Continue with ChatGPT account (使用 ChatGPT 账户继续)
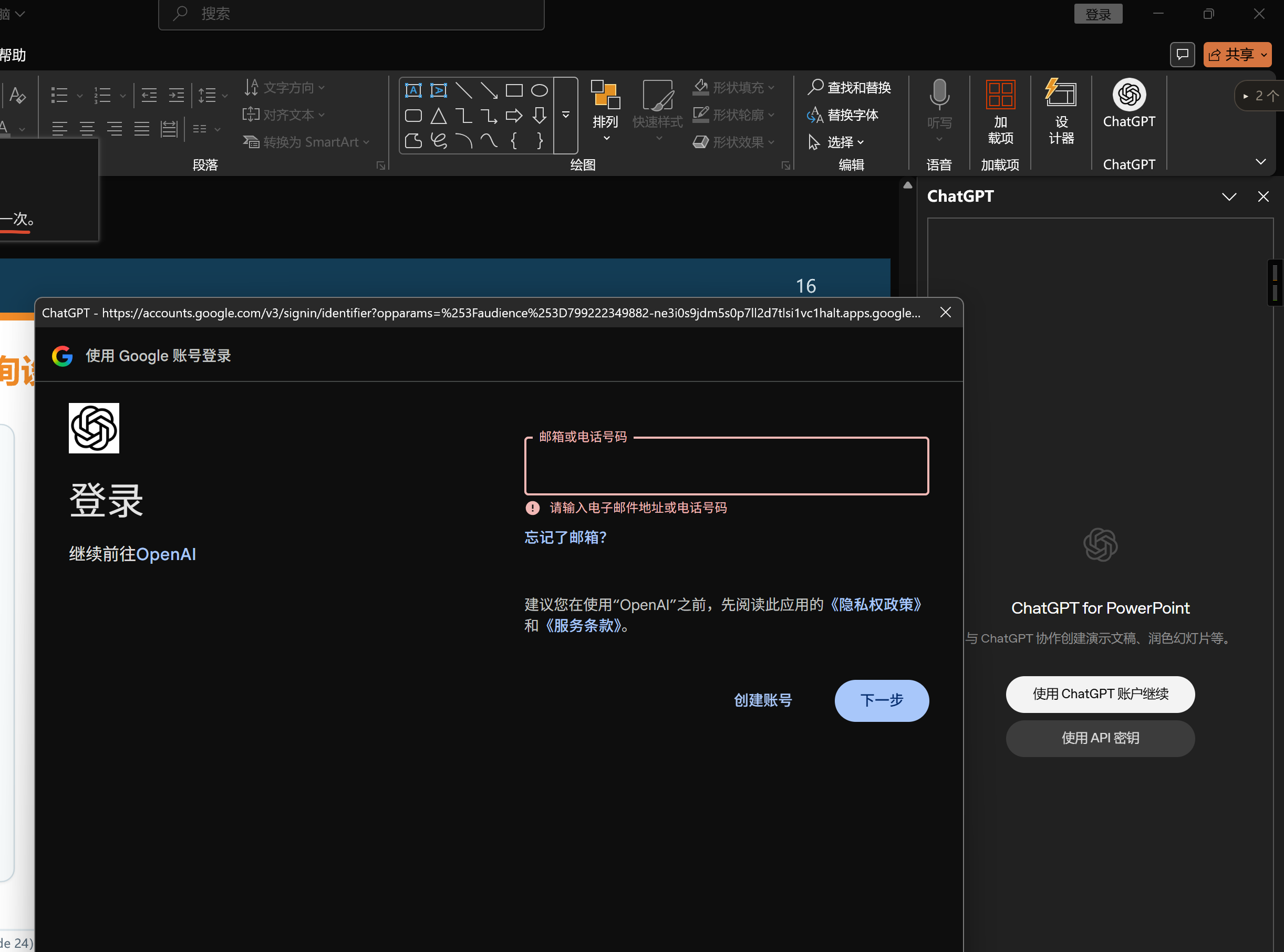 point(1100,695)
